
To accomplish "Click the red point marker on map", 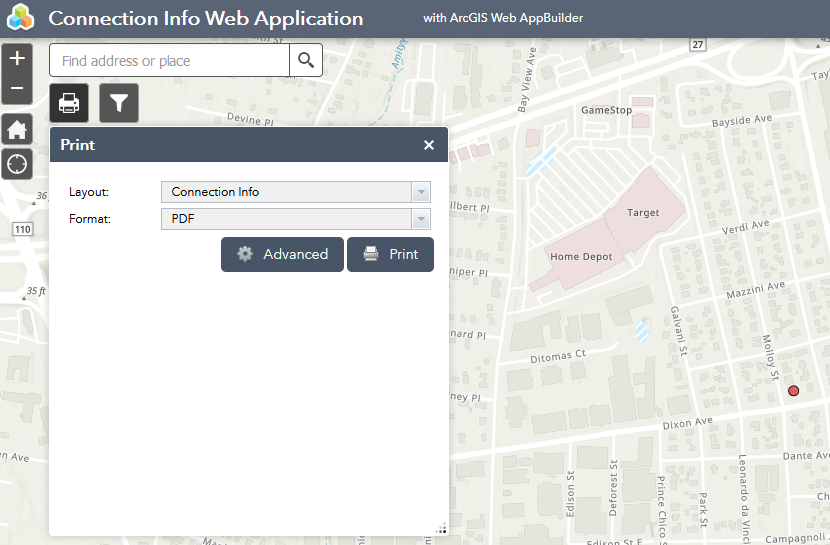I will coord(794,390).
